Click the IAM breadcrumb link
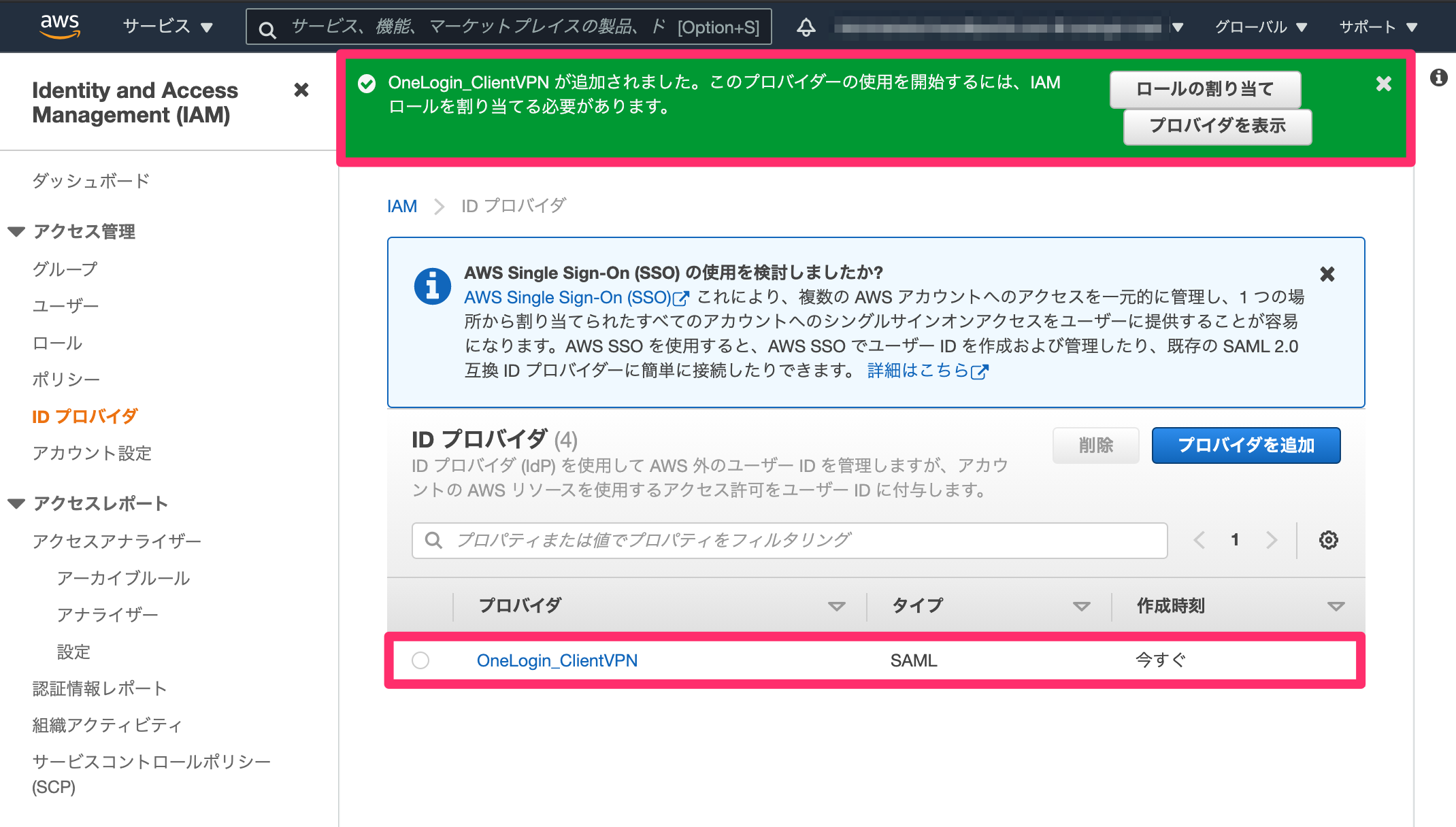 click(x=402, y=206)
